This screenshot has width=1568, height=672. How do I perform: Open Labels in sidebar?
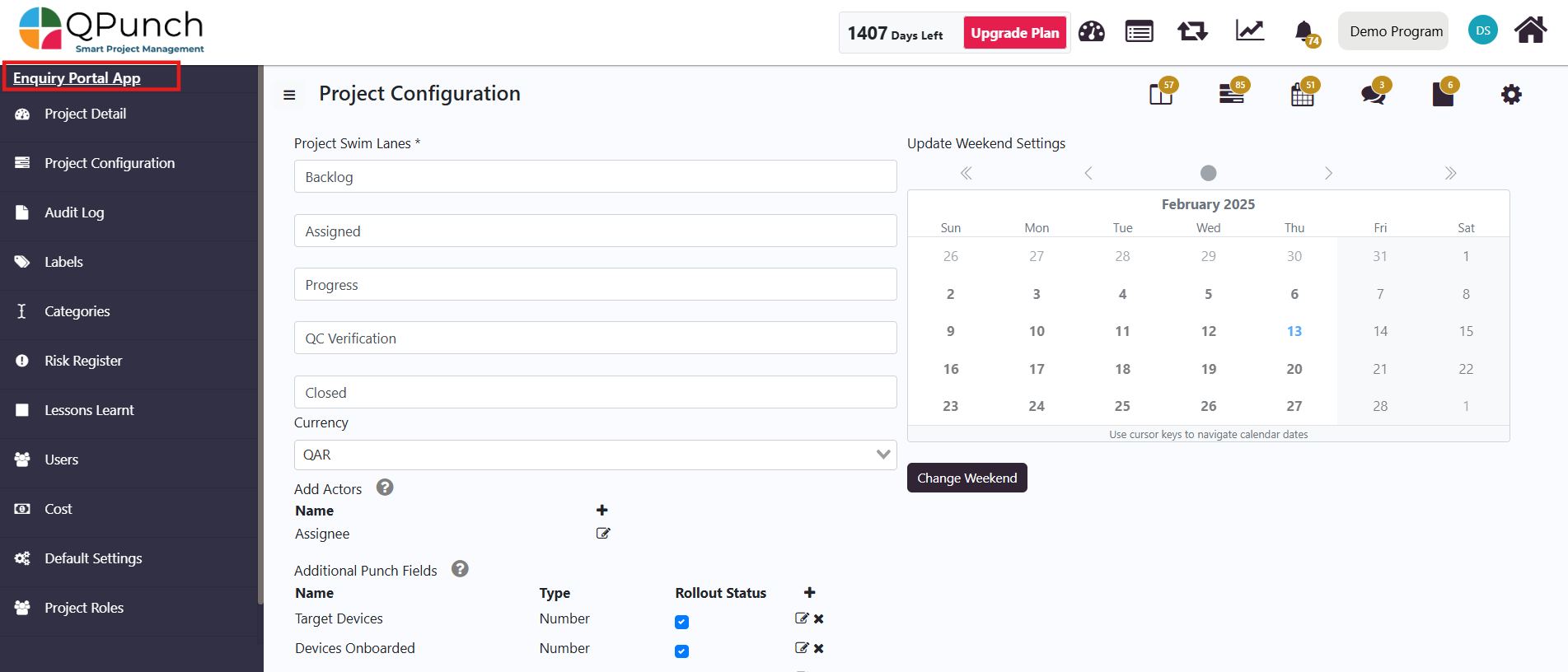pyautogui.click(x=129, y=262)
